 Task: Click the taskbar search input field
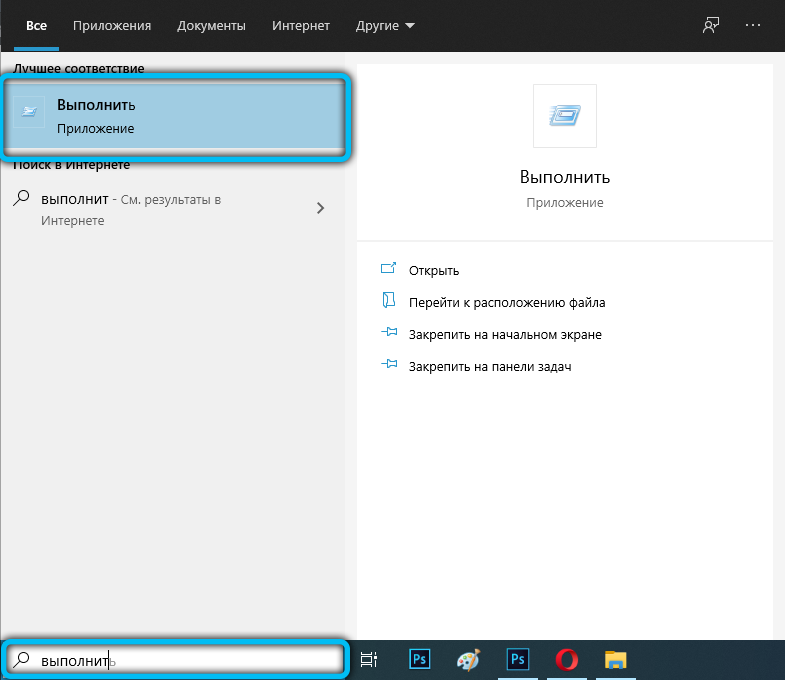coord(176,660)
